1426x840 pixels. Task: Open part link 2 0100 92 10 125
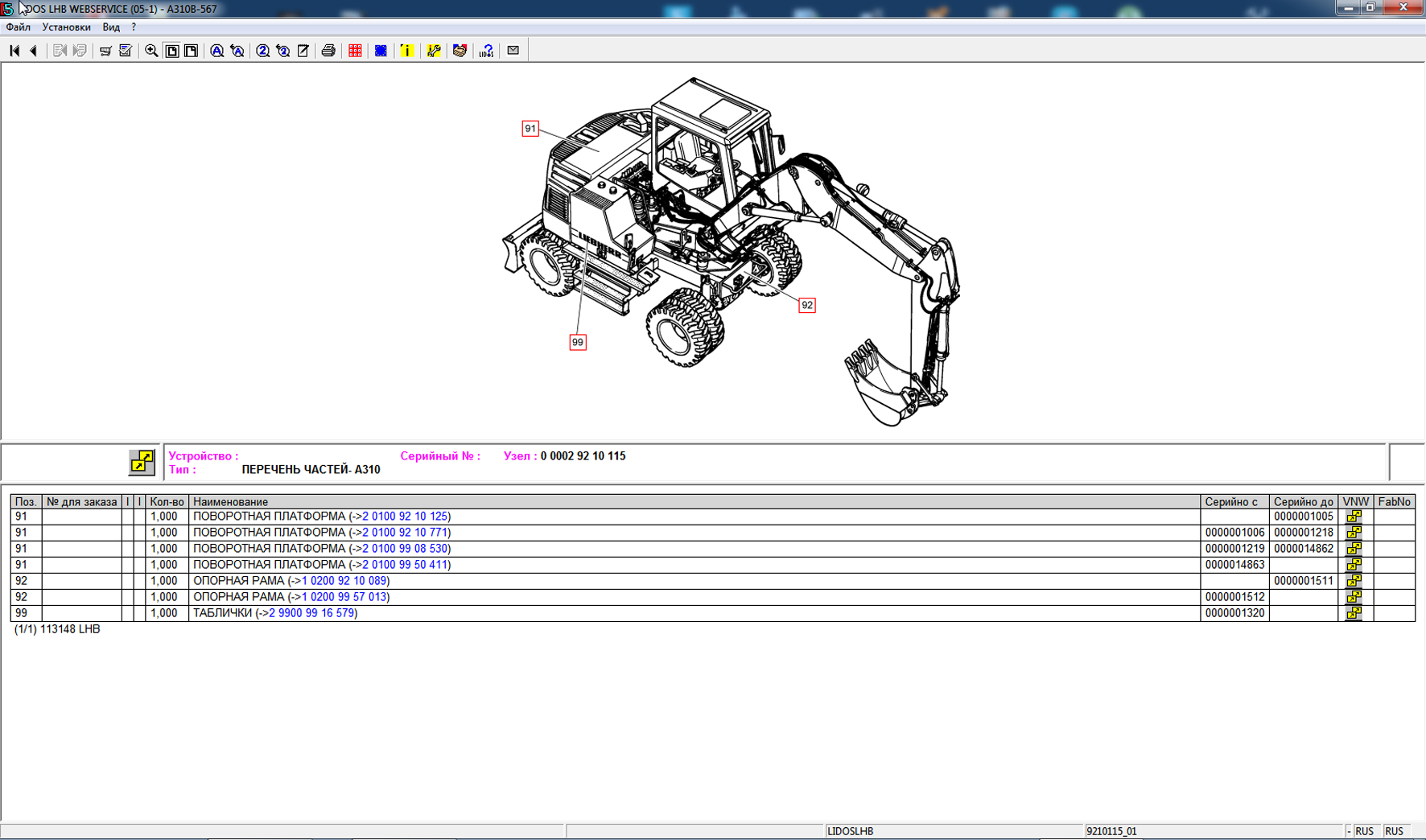405,517
